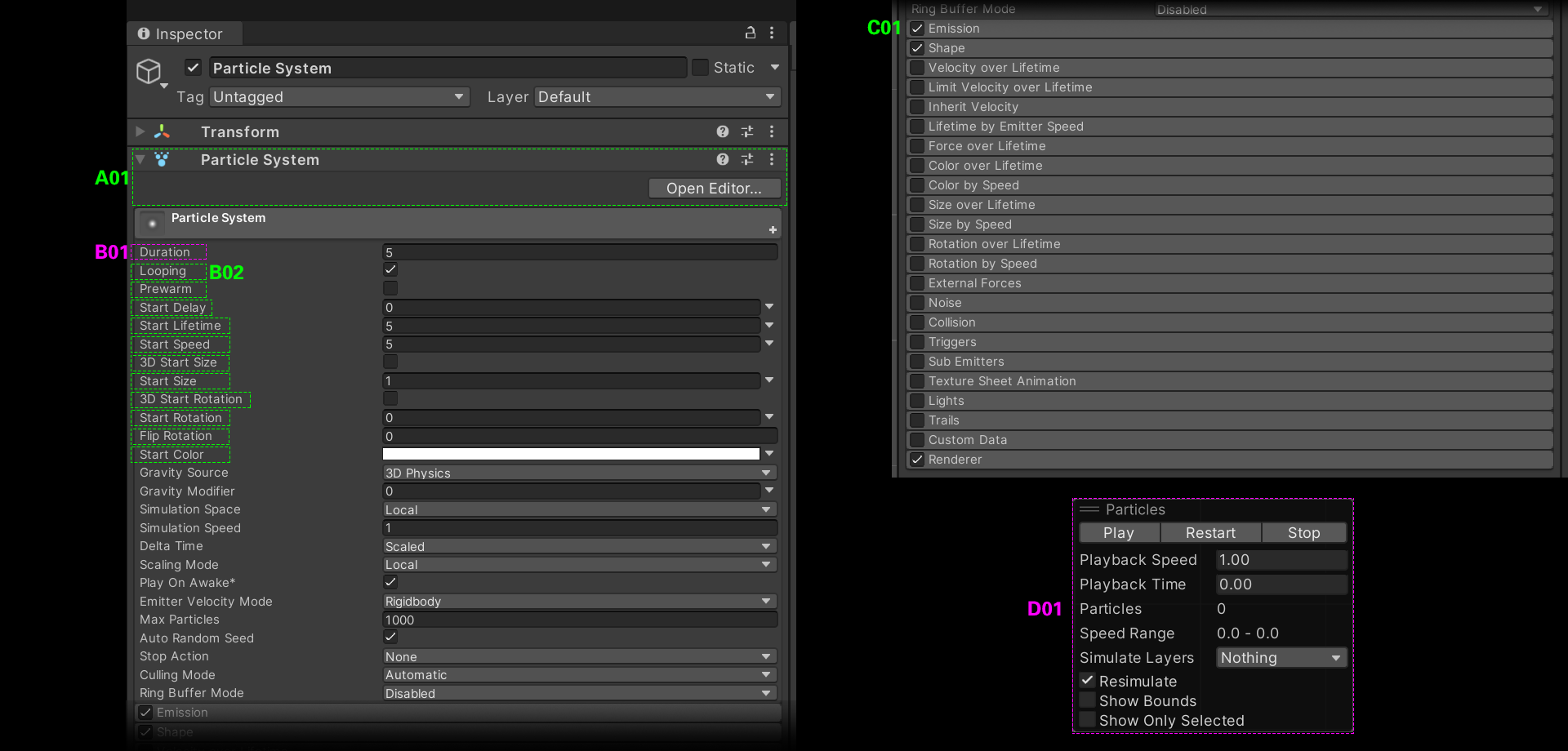Open the Simulate Layers dropdown

click(x=1281, y=658)
